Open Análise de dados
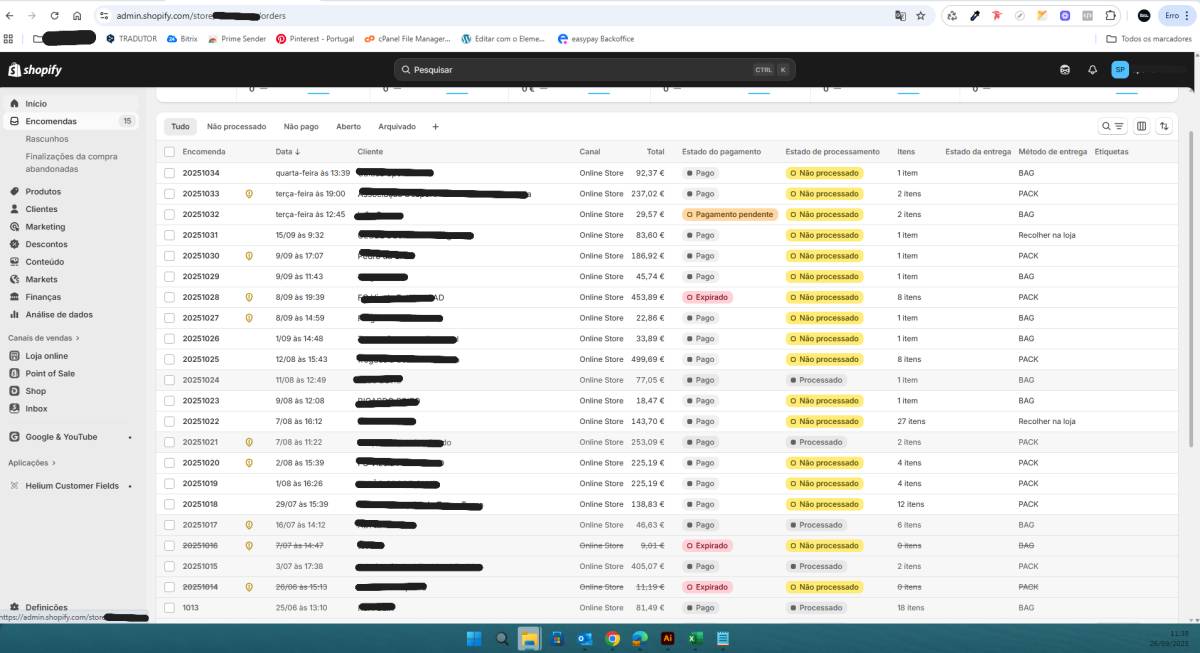1200x653 pixels. [x=59, y=314]
